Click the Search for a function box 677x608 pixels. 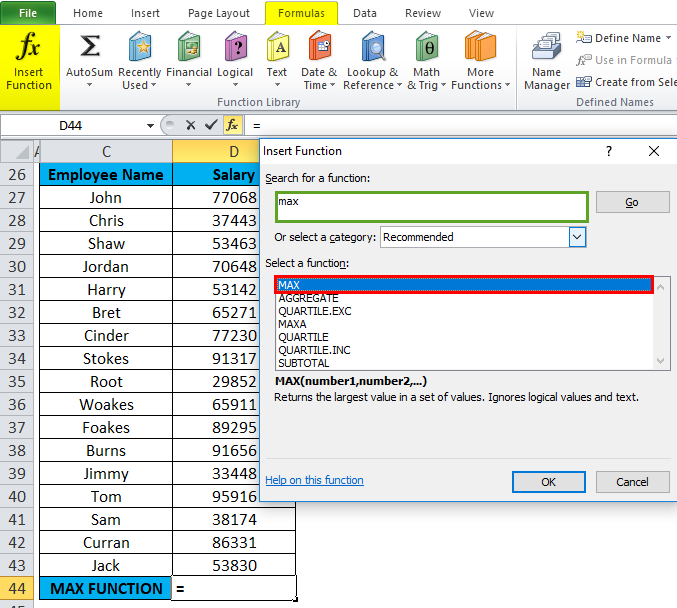431,206
